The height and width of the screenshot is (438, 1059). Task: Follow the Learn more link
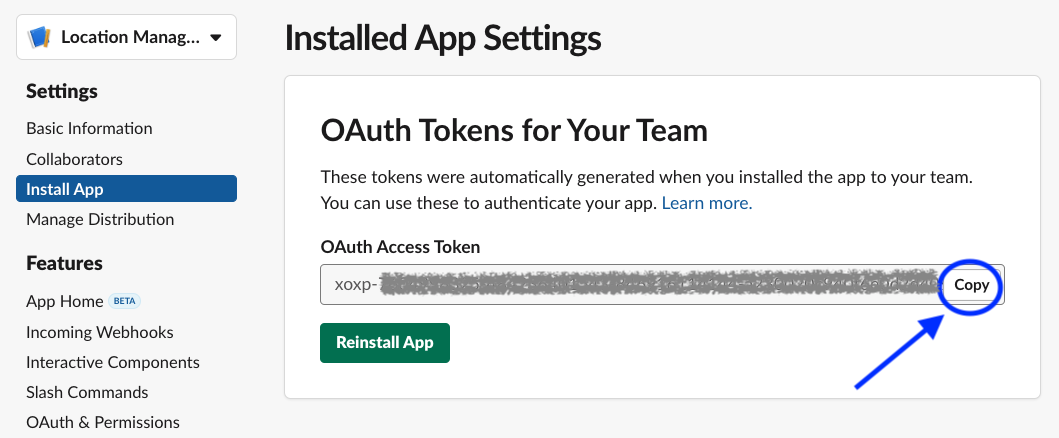click(x=706, y=203)
